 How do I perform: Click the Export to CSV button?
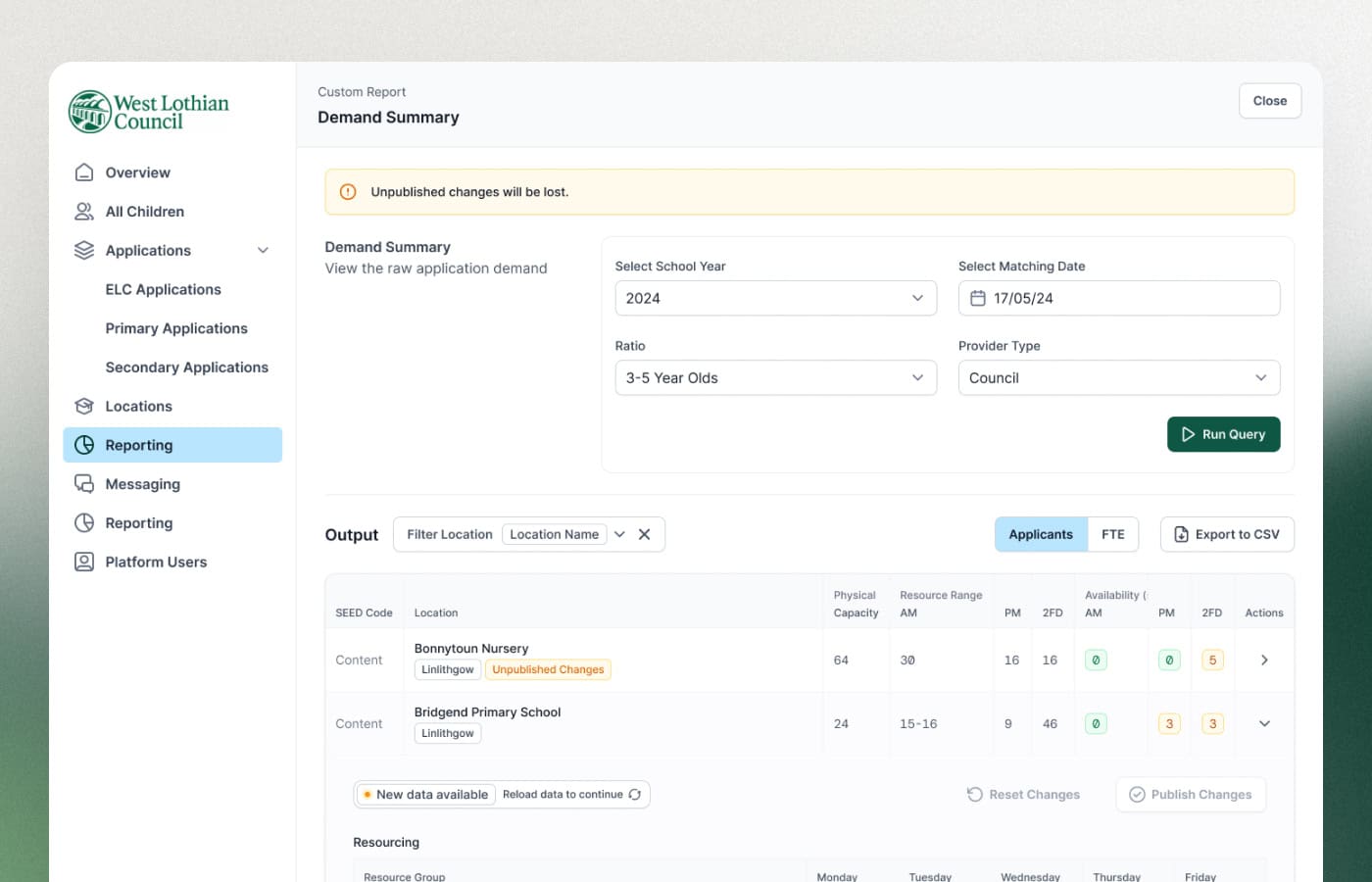(x=1227, y=534)
